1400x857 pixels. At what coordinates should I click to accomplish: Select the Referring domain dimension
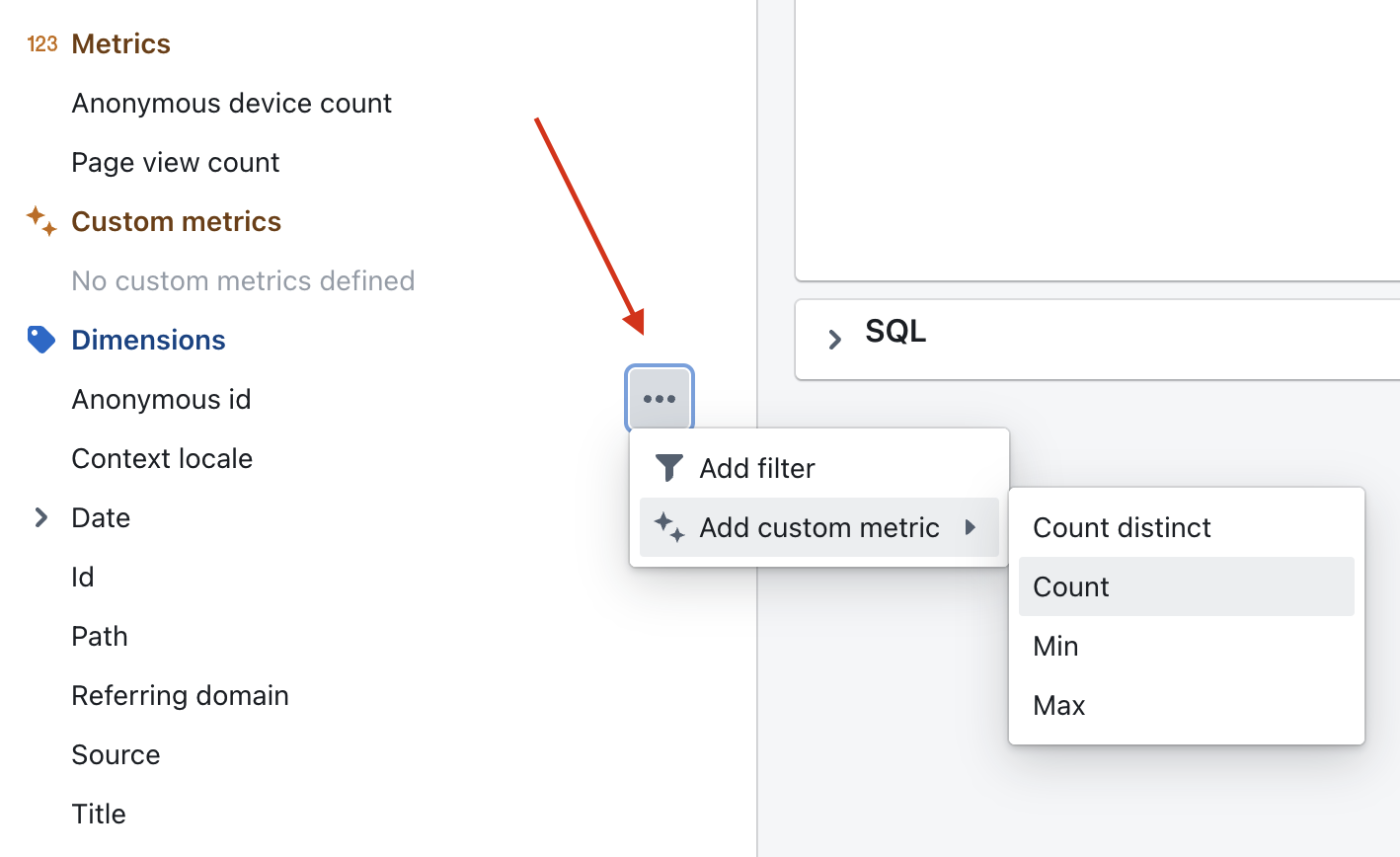[180, 695]
